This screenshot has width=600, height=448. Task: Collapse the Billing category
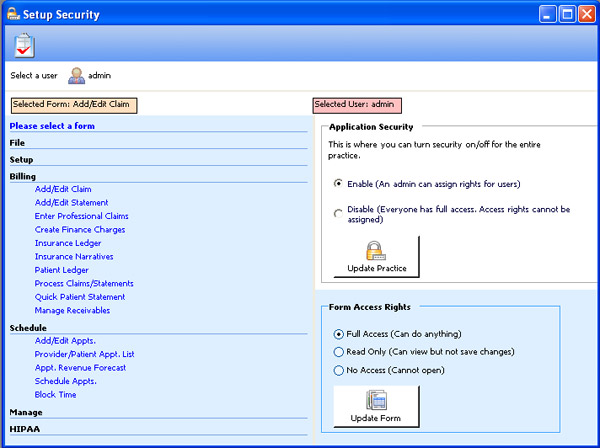tap(22, 176)
